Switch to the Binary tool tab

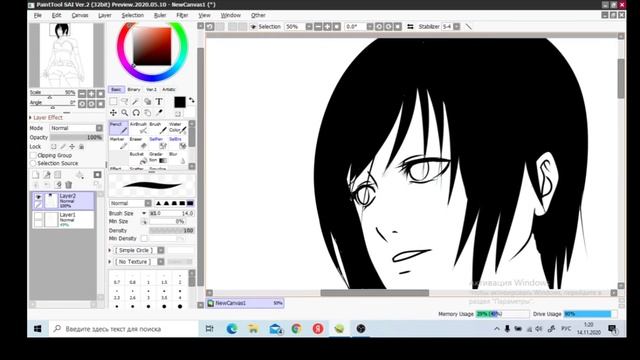(133, 89)
